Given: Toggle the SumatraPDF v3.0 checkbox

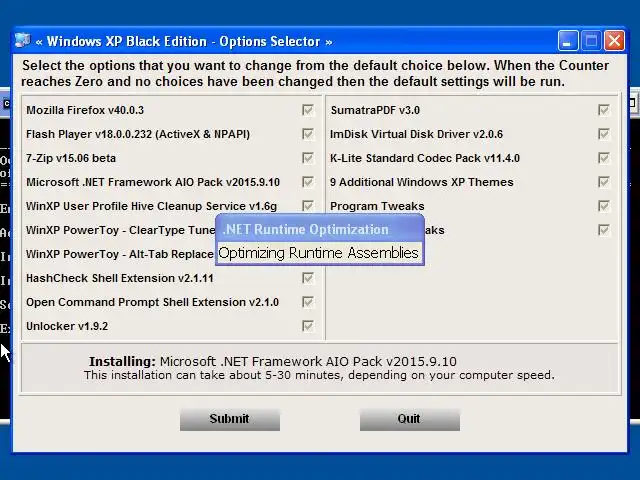Looking at the screenshot, I should (604, 110).
